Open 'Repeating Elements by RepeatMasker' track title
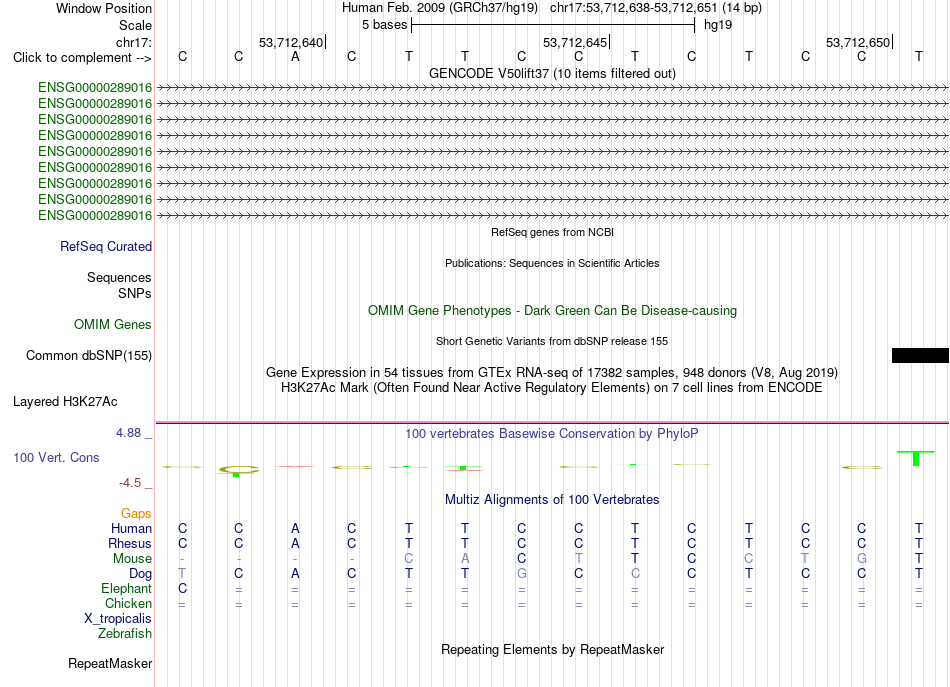Screen dimensions: 950x687 (552, 649)
